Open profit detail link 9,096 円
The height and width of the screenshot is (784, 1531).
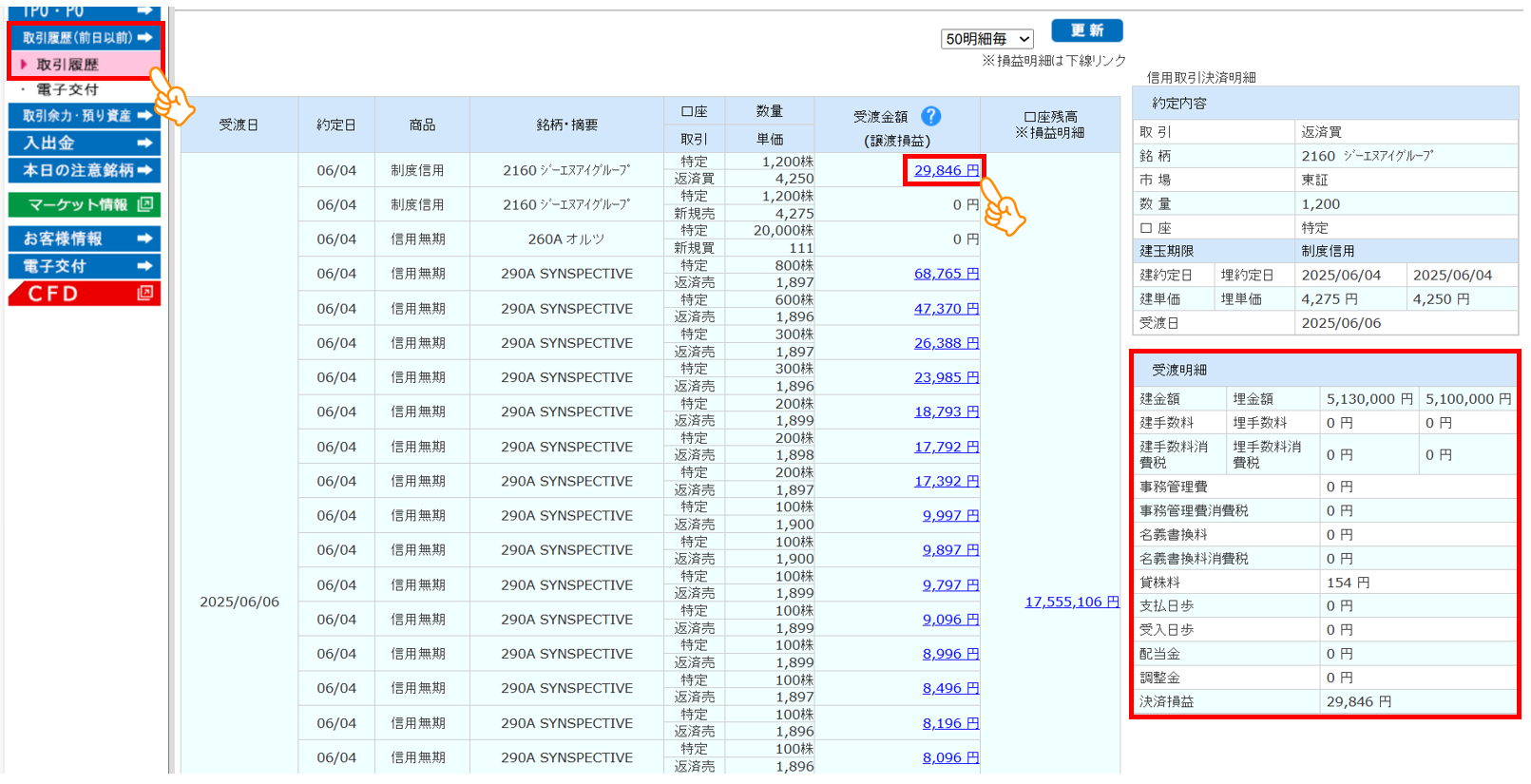click(950, 619)
